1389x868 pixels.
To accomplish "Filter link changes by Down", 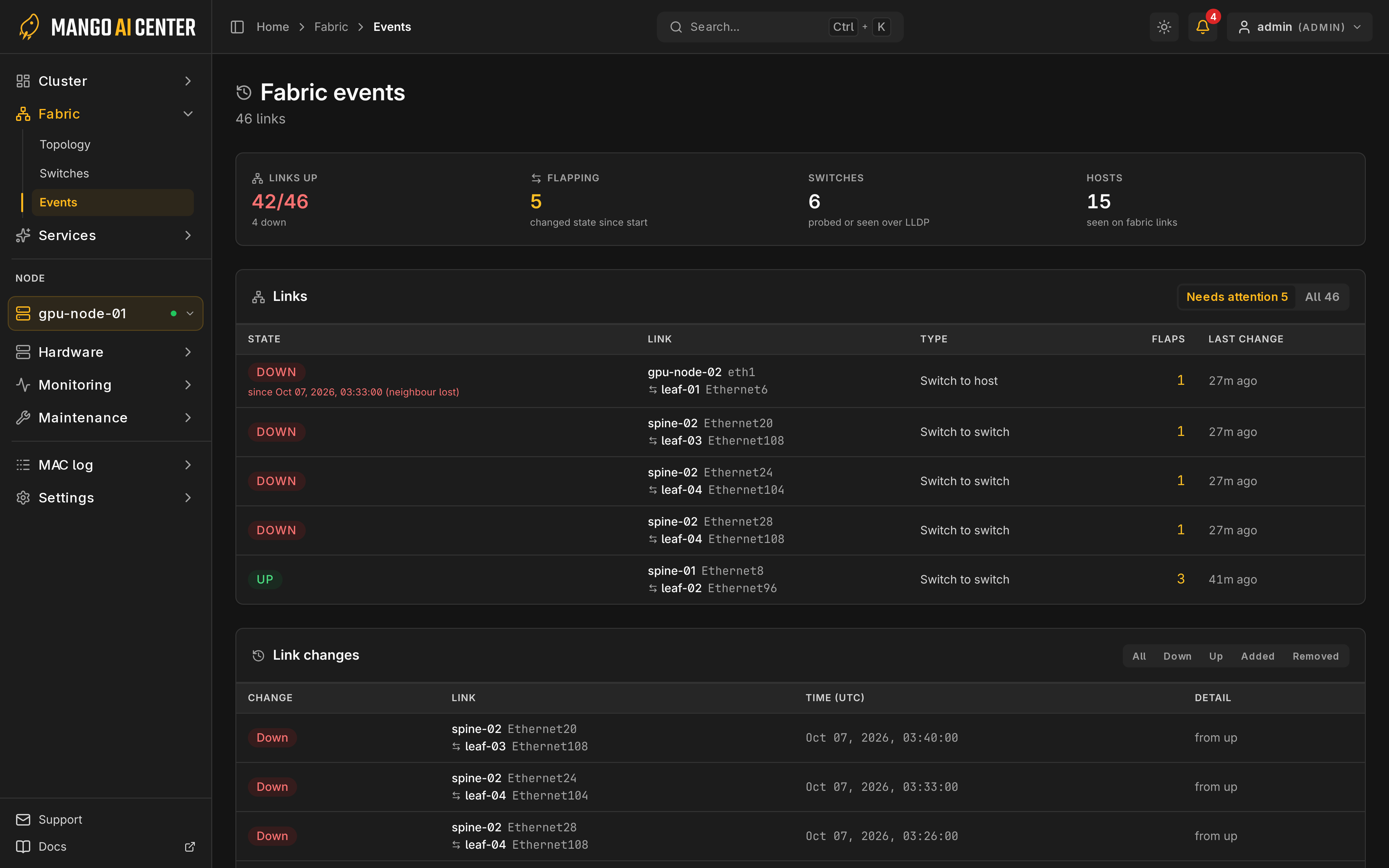I will [x=1177, y=656].
